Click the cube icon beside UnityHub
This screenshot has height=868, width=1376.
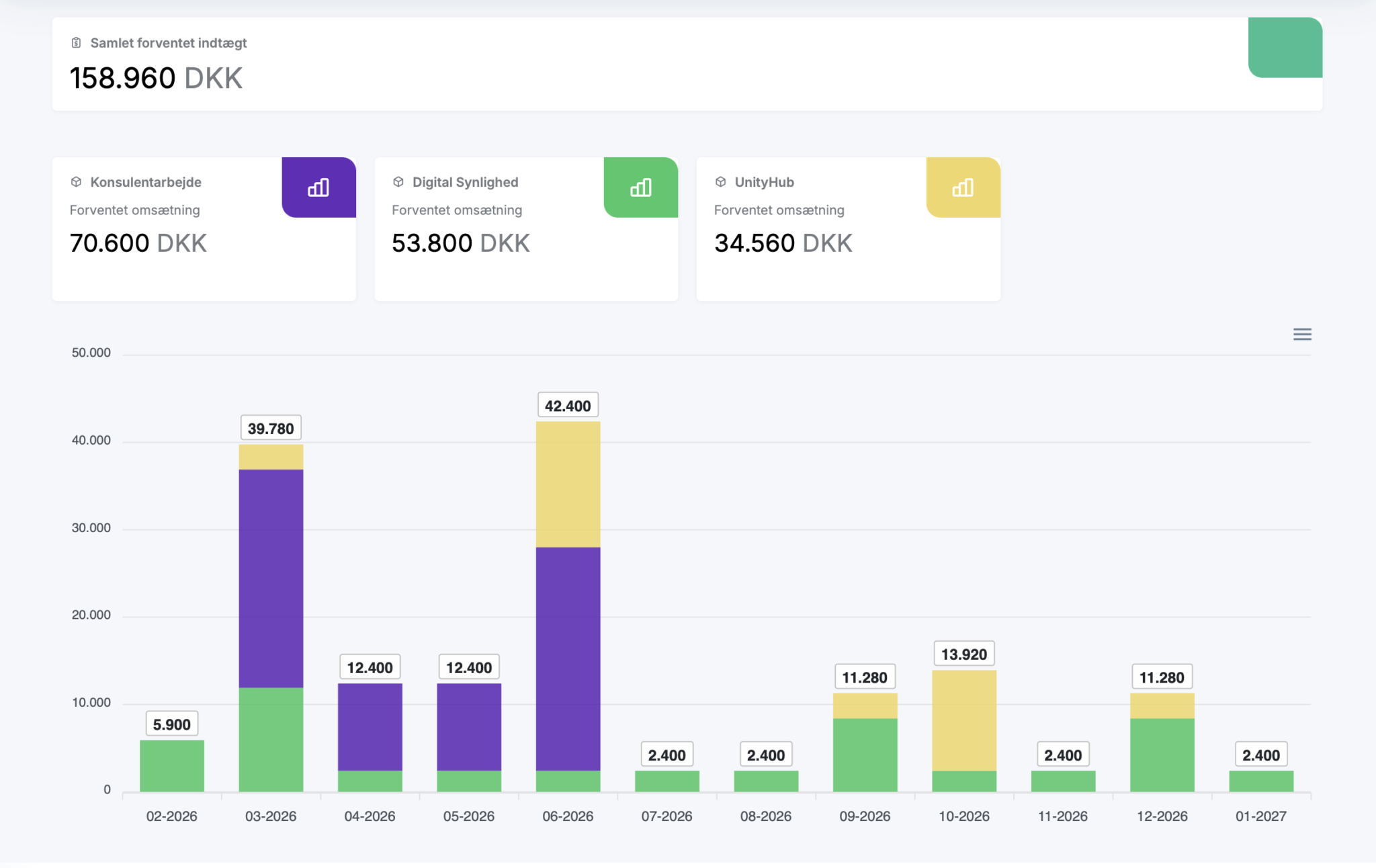[x=721, y=182]
